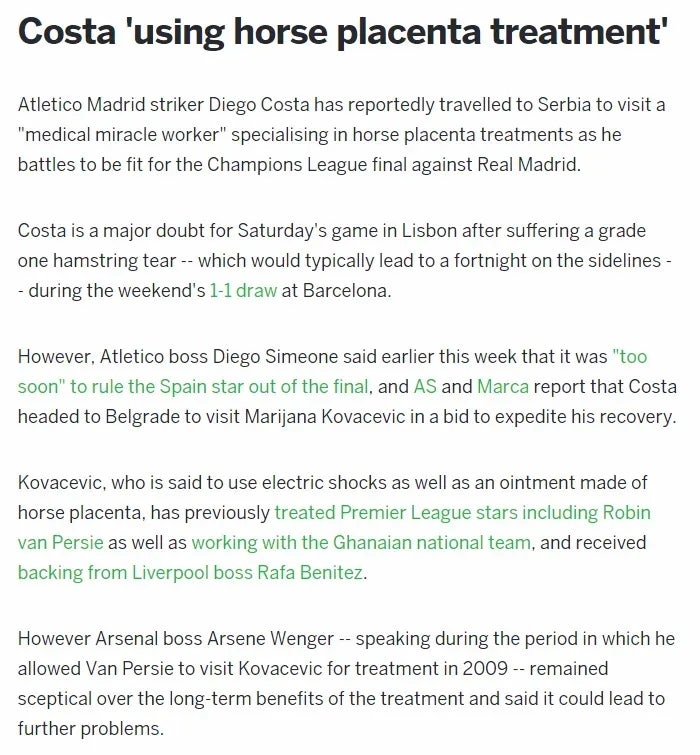The height and width of the screenshot is (755, 700).
Task: Click the year '2009' in the last paragraph
Action: [485, 669]
